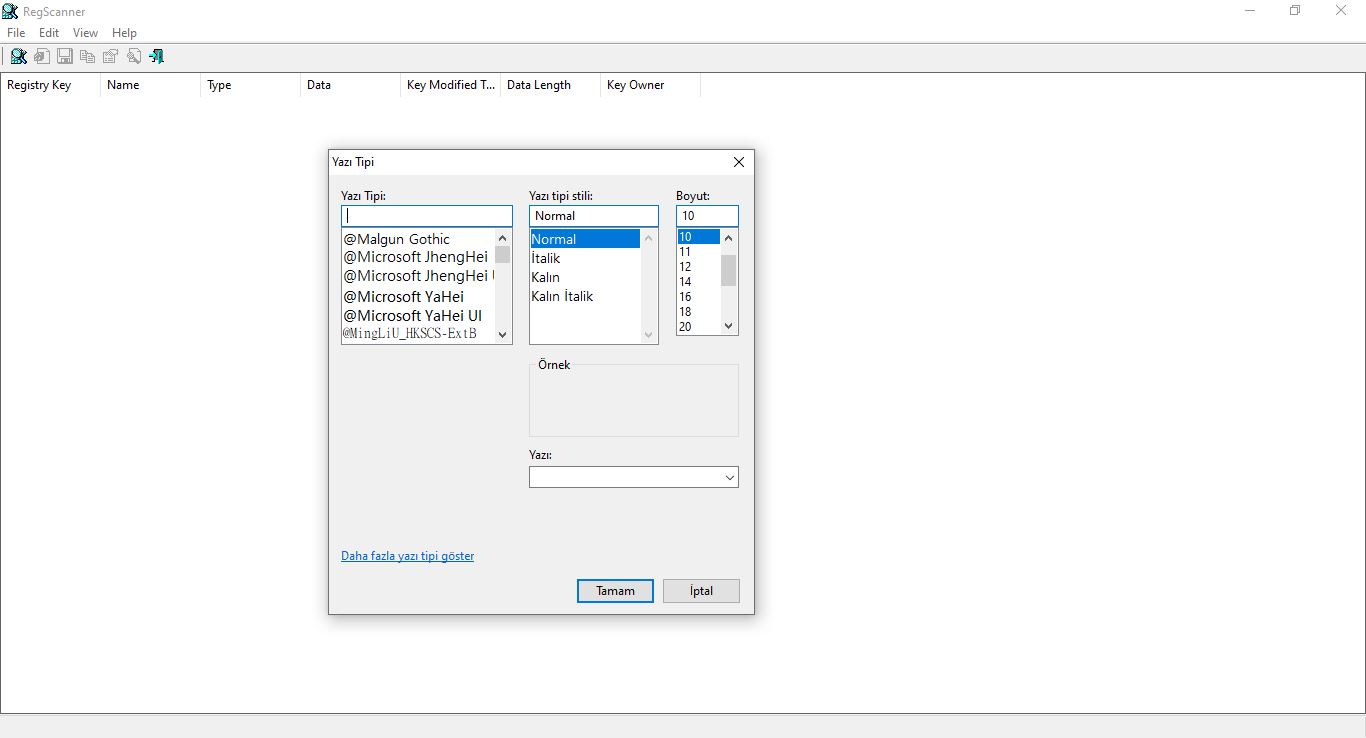This screenshot has height=738, width=1366.
Task: Cancel the font dialog with İptal
Action: (x=701, y=591)
